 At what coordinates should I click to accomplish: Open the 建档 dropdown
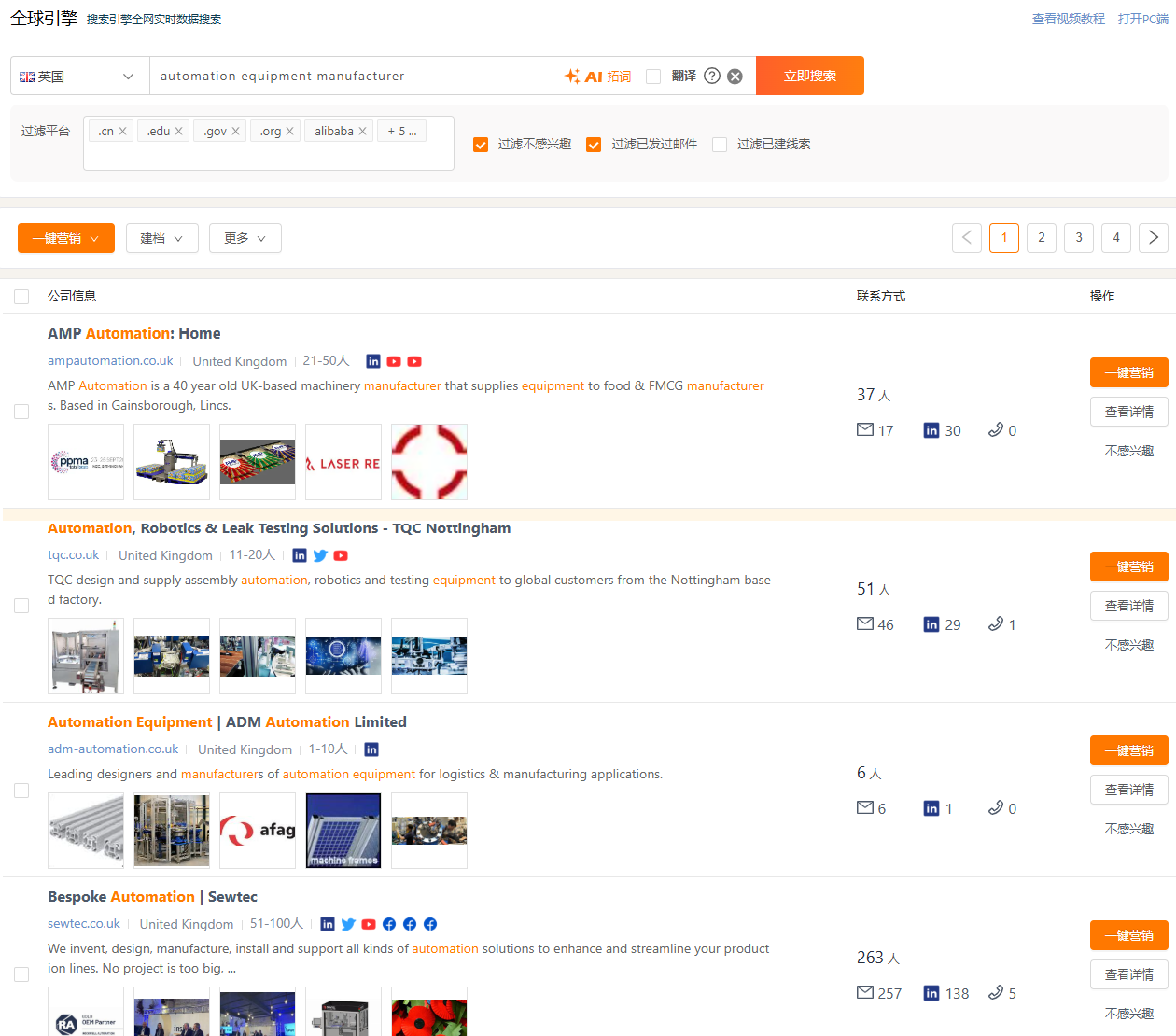[x=161, y=238]
